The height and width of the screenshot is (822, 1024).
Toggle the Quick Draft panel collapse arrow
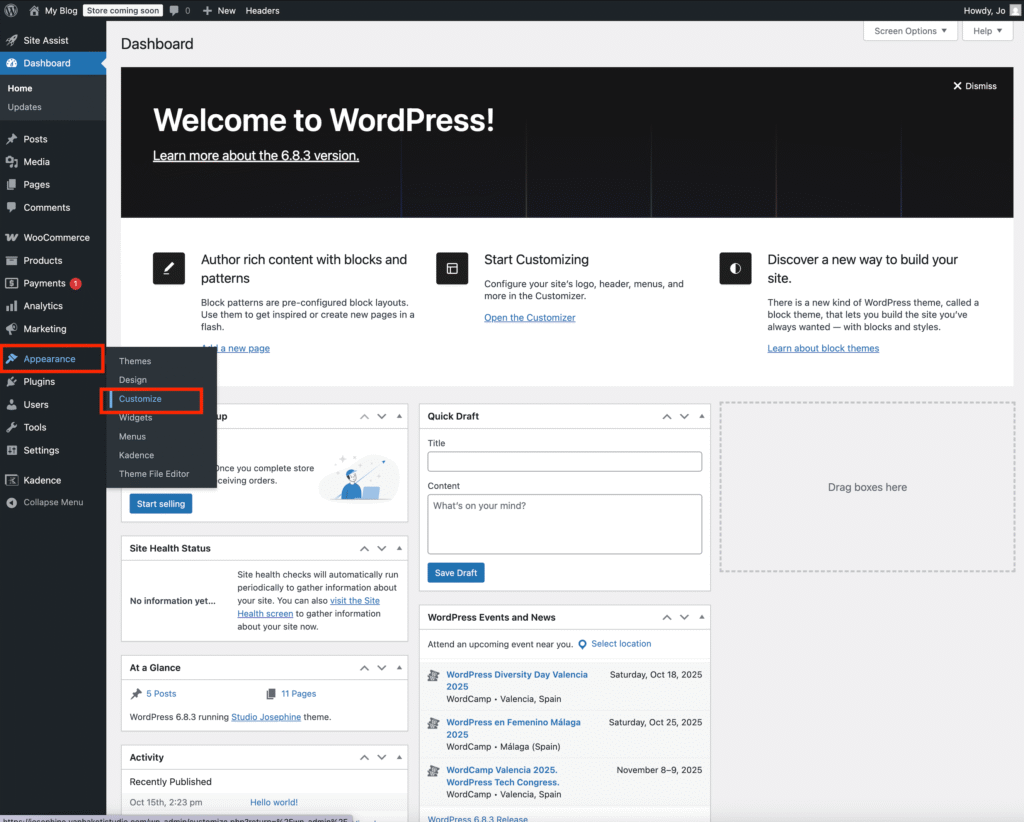pos(700,416)
